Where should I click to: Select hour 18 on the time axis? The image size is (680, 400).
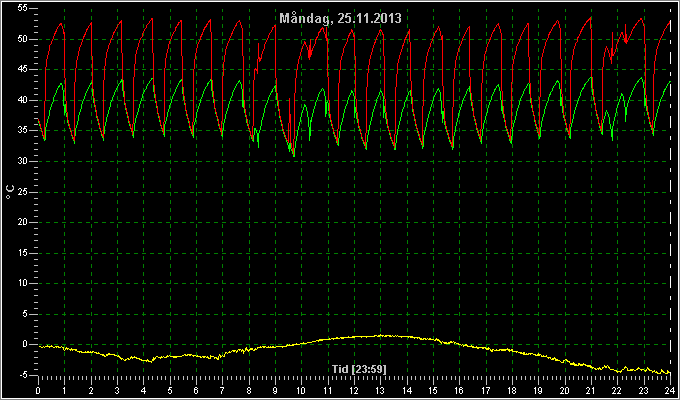(x=512, y=390)
